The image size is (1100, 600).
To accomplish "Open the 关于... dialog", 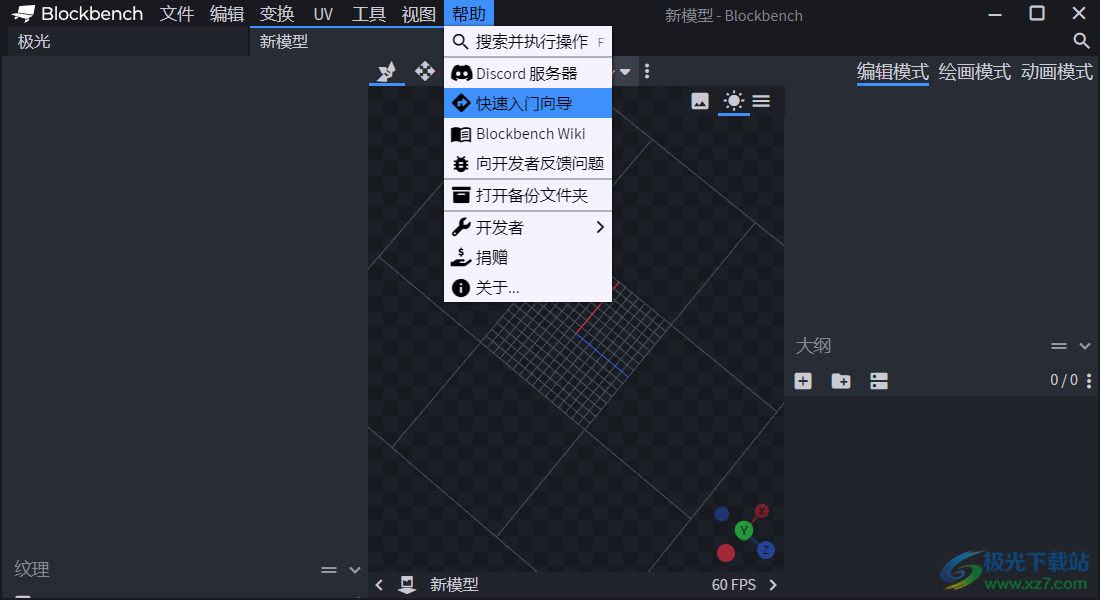I will click(528, 288).
